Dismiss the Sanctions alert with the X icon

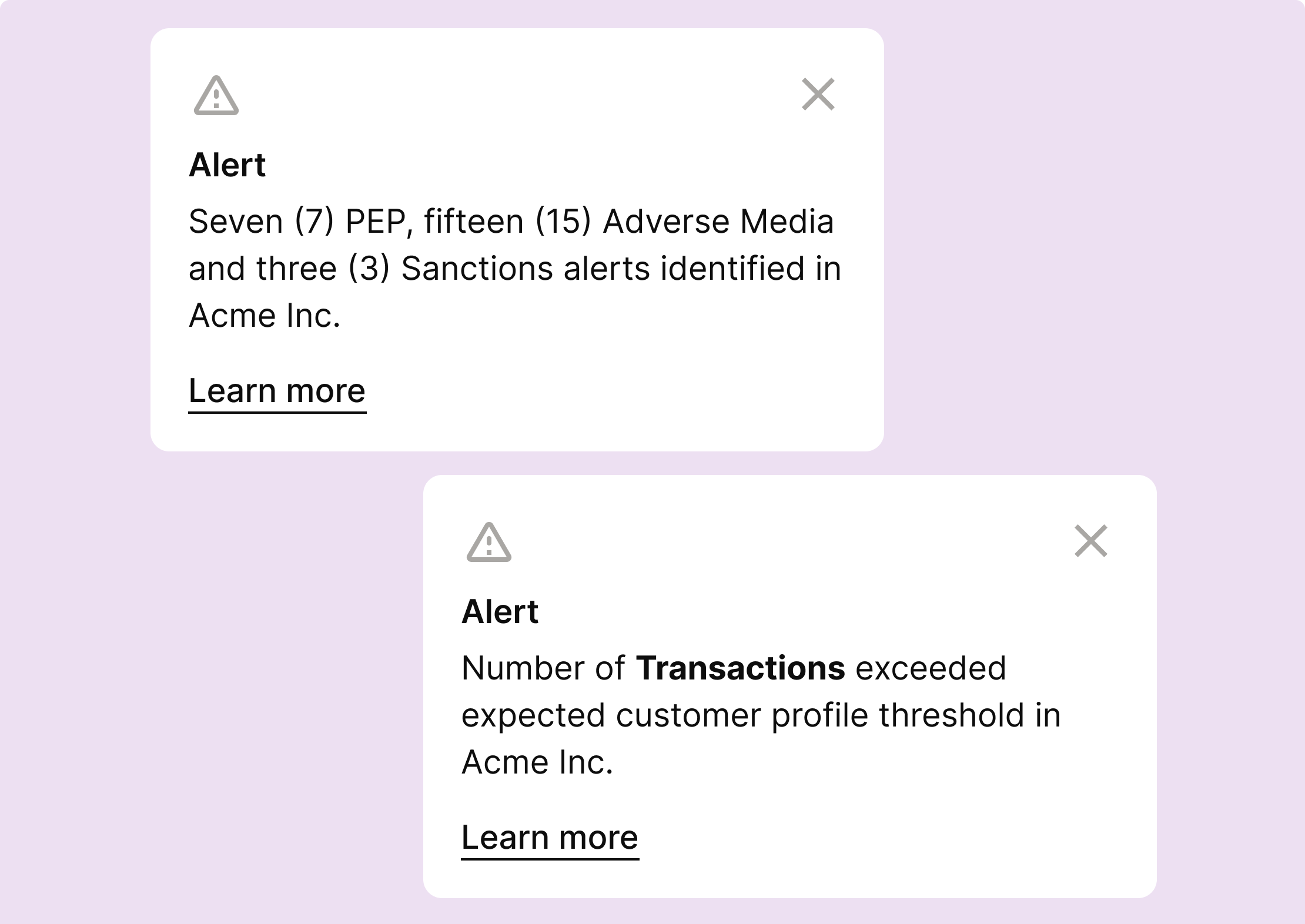[818, 94]
